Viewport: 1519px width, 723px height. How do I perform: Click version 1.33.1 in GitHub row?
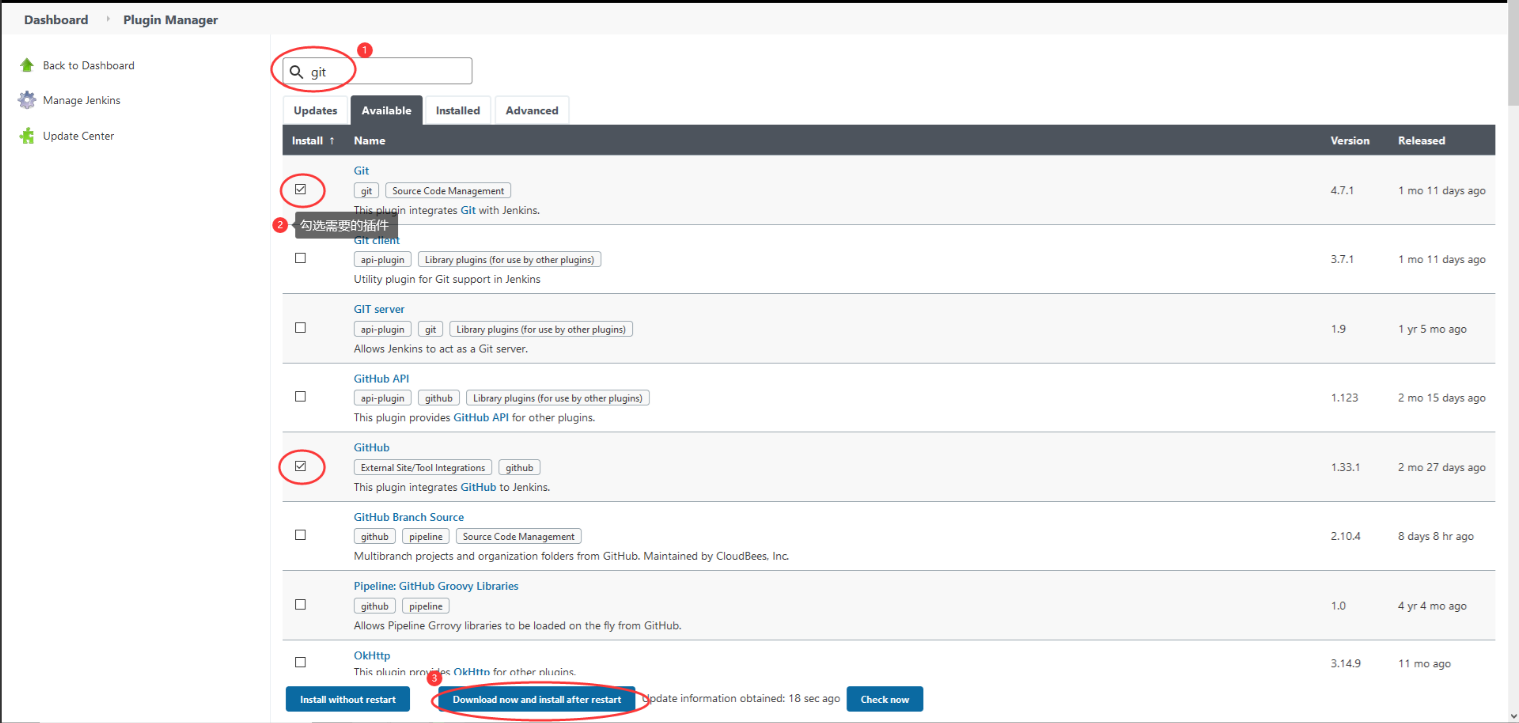point(1345,467)
